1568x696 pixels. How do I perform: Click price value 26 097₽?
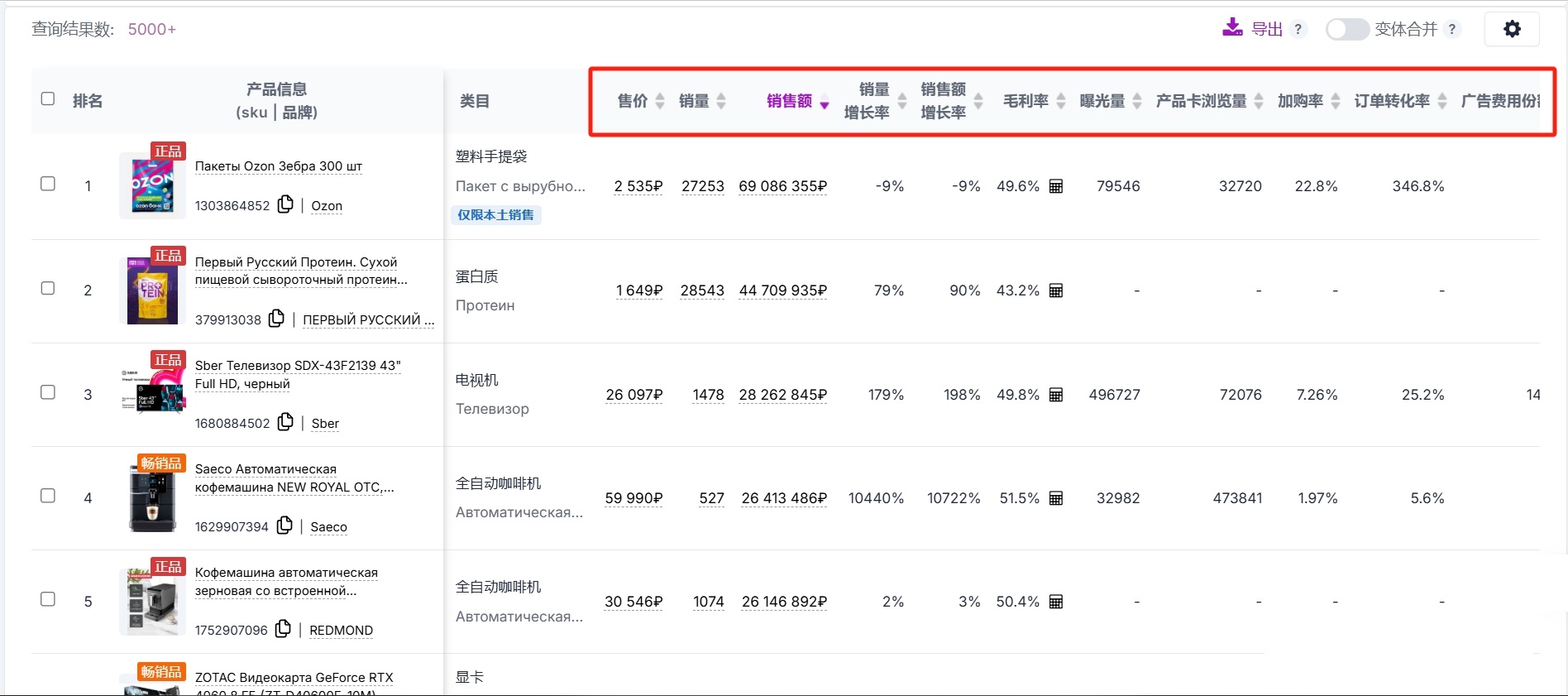coord(634,395)
